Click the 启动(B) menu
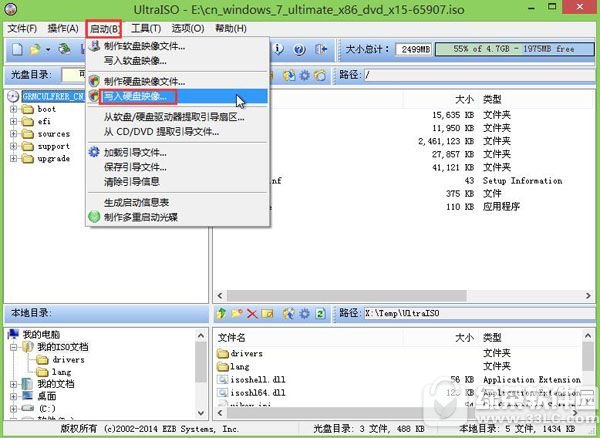The image size is (600, 438). [104, 29]
